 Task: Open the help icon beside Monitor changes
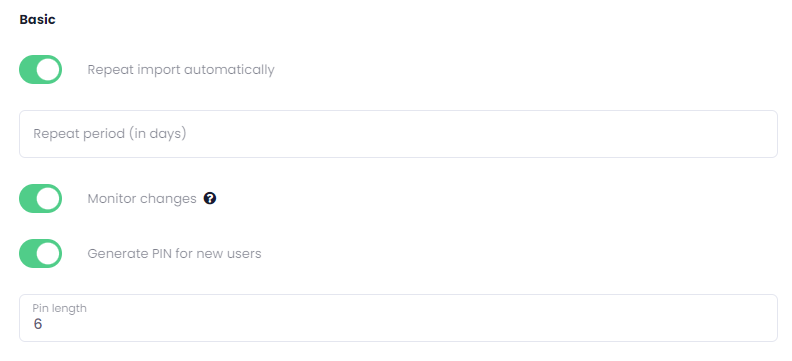(x=210, y=198)
